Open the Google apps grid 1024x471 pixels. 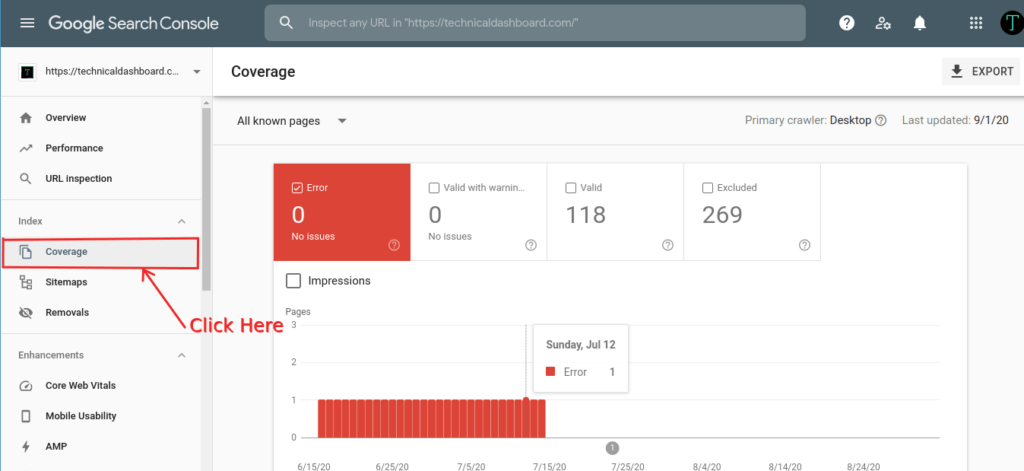coord(976,23)
